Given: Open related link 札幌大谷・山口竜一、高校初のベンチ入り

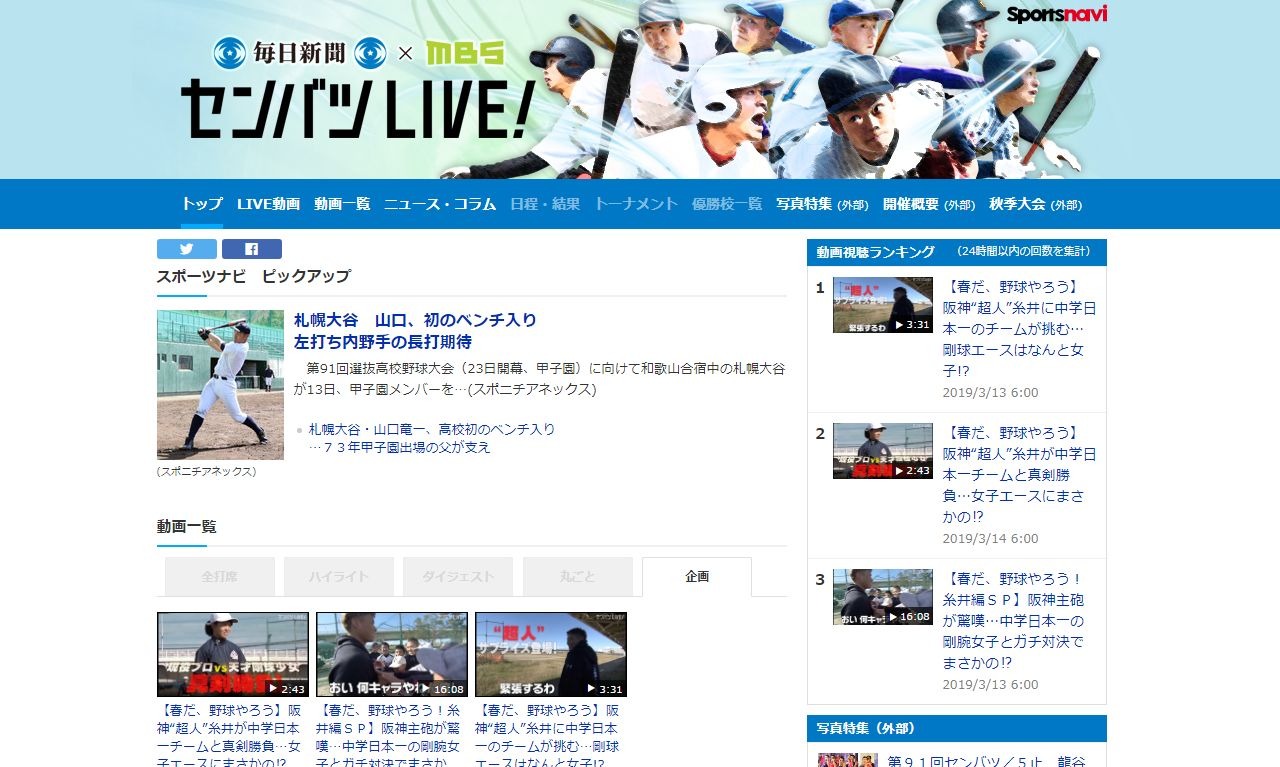Looking at the screenshot, I should point(431,438).
